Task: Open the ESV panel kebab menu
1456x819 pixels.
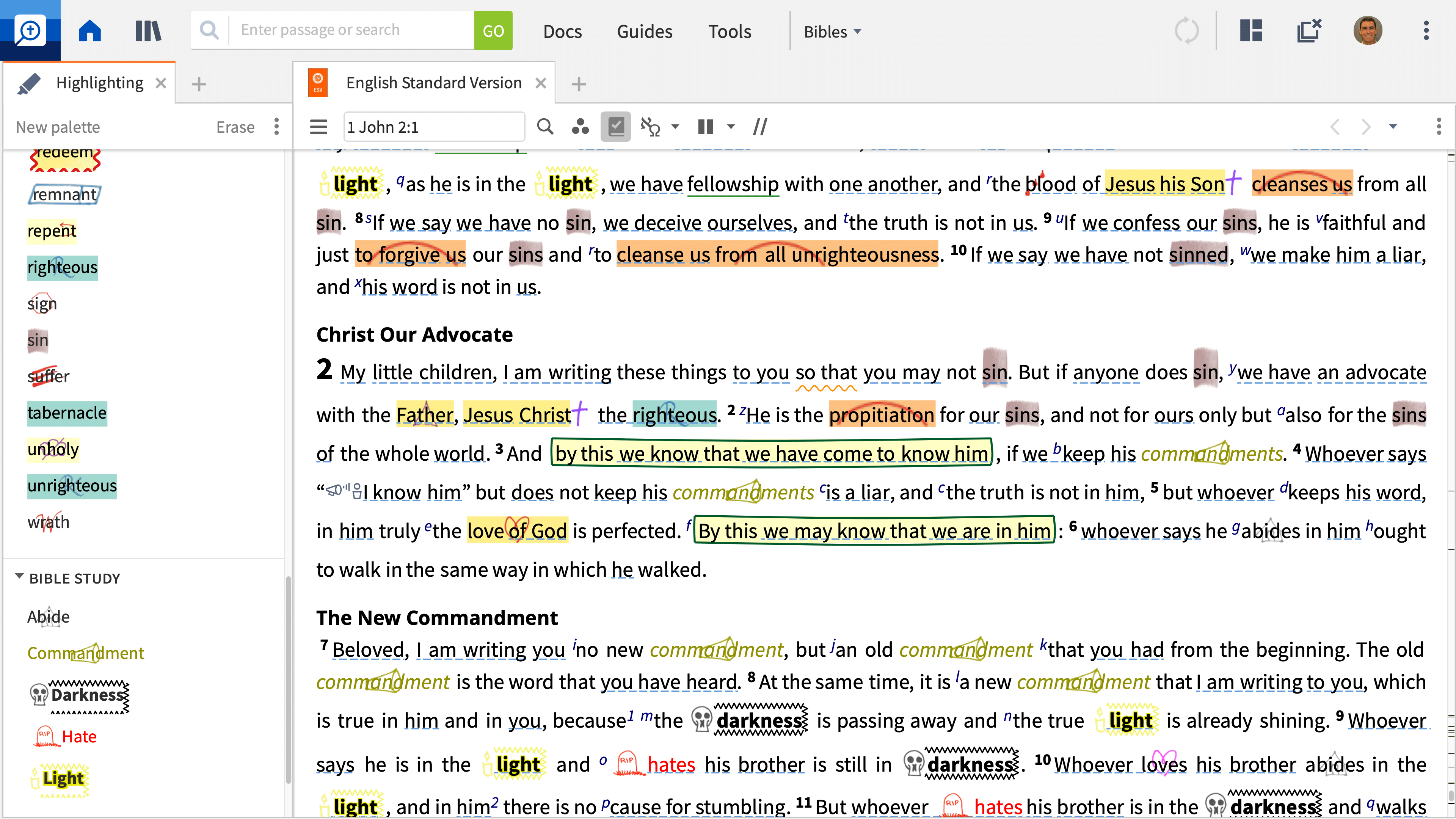Action: [1439, 127]
